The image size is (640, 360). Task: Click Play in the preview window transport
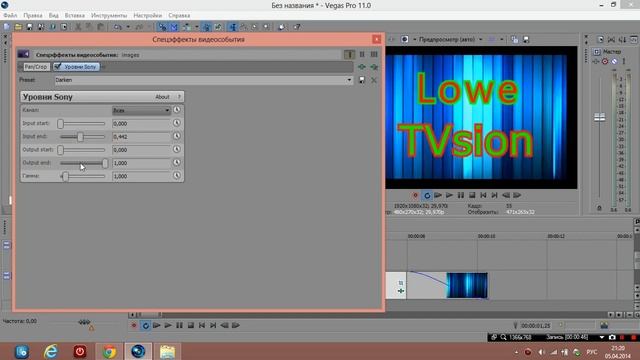pos(449,196)
